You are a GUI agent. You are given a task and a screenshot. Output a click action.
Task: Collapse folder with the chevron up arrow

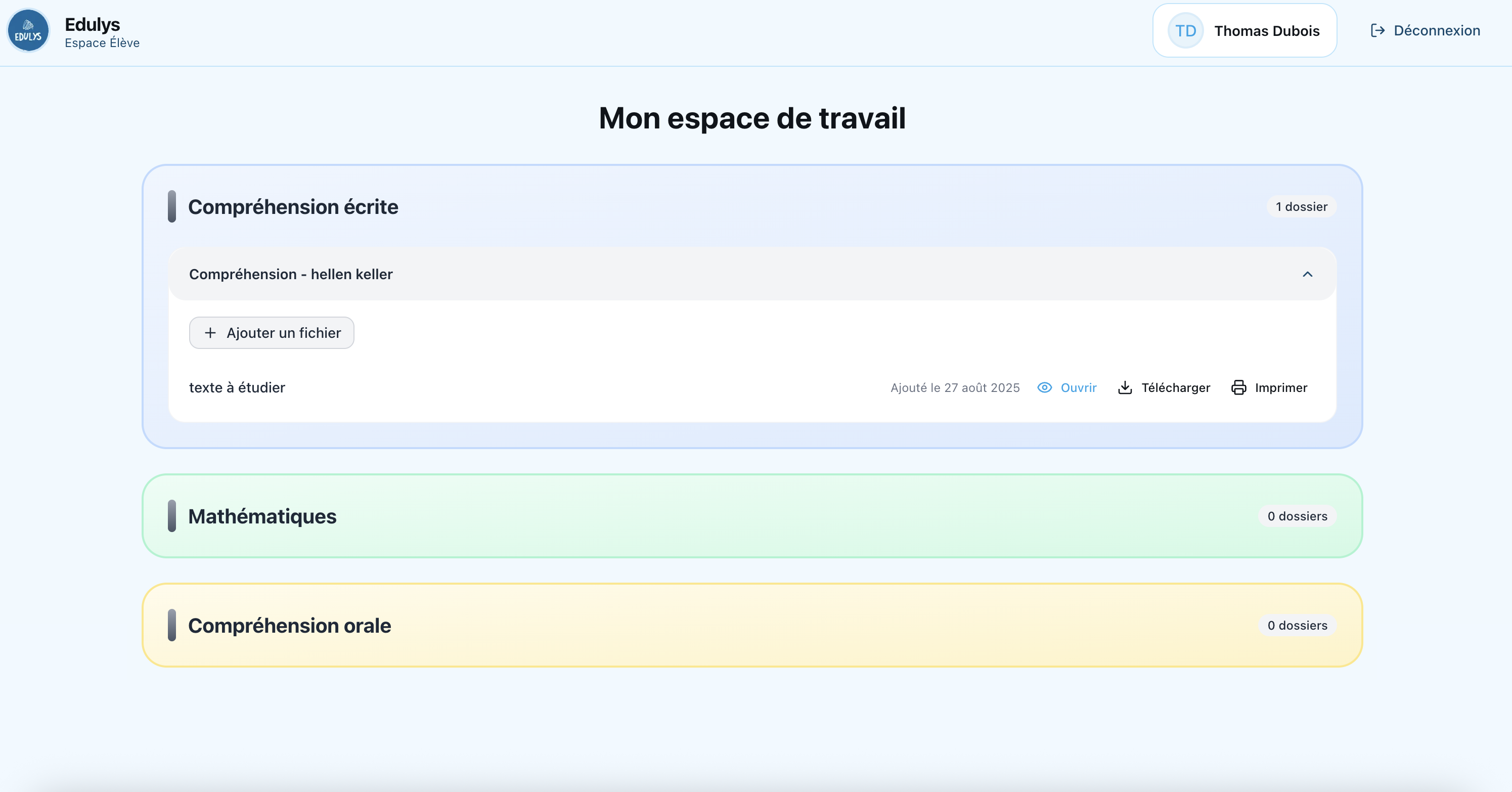point(1307,274)
